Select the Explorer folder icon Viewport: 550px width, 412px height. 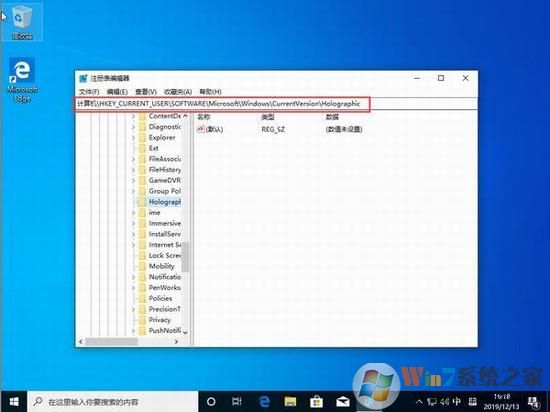click(x=142, y=138)
